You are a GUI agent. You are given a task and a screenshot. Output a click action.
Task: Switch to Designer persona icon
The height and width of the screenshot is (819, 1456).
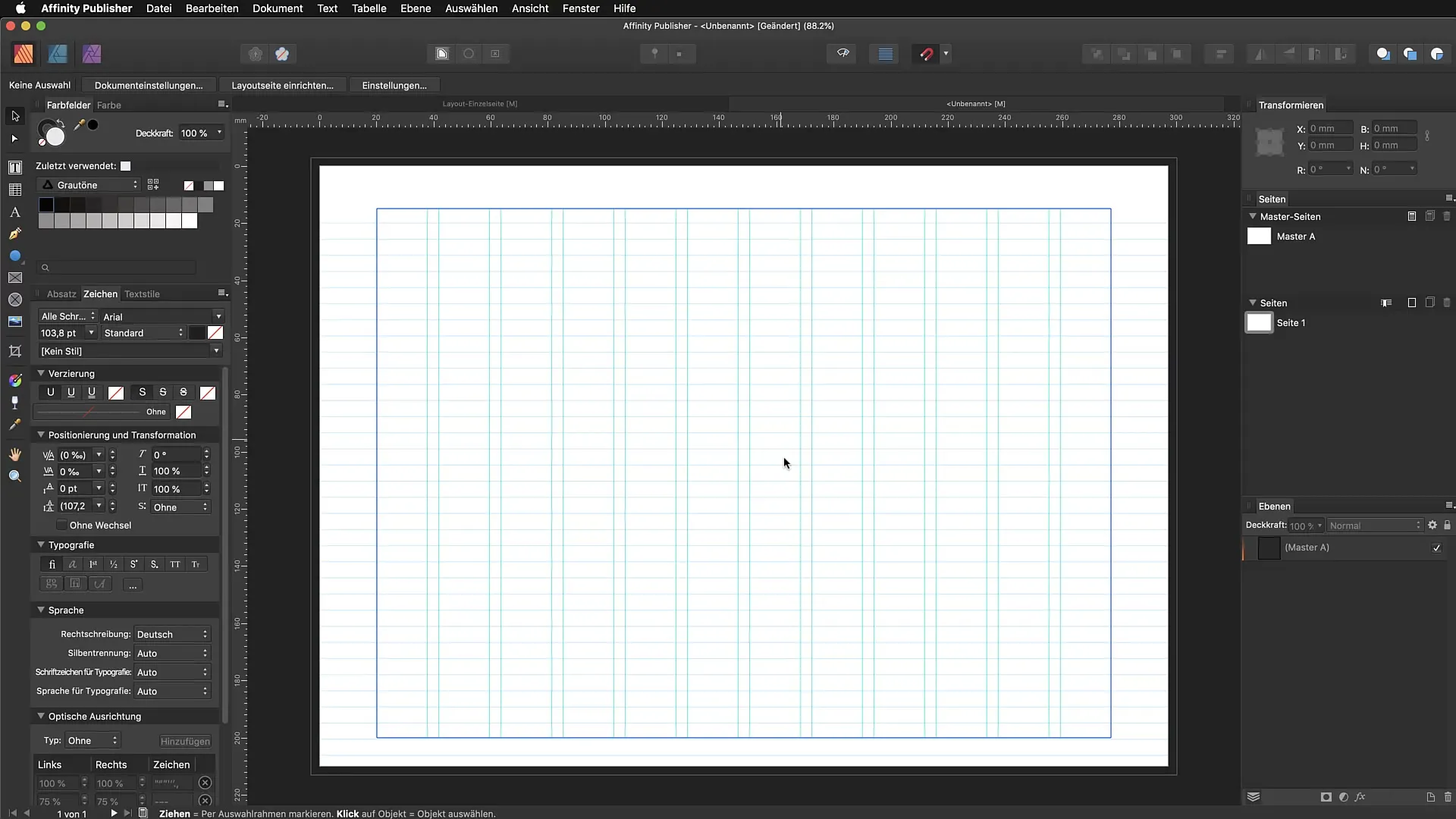(x=58, y=54)
